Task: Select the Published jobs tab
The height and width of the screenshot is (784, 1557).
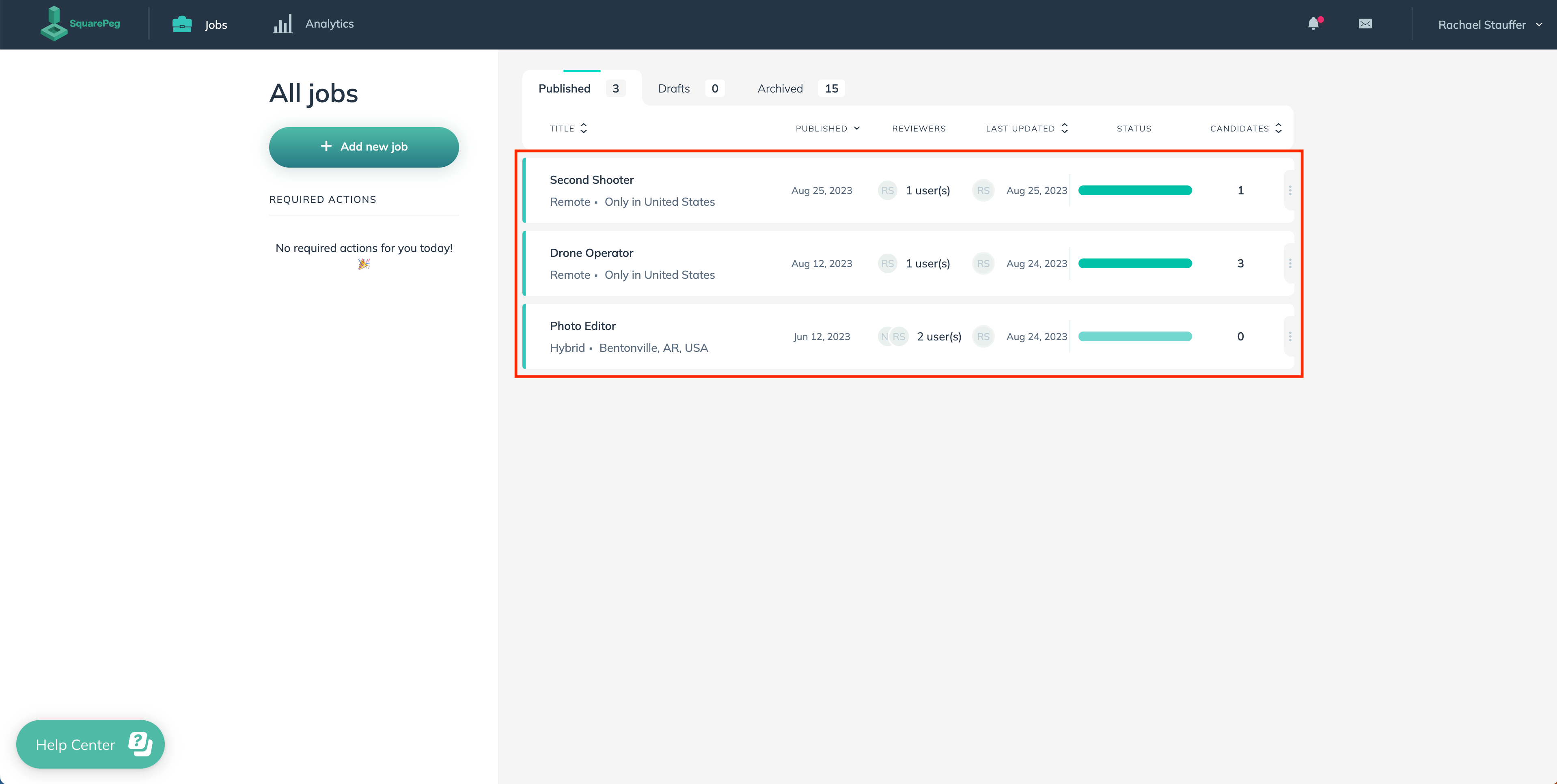Action: (580, 88)
